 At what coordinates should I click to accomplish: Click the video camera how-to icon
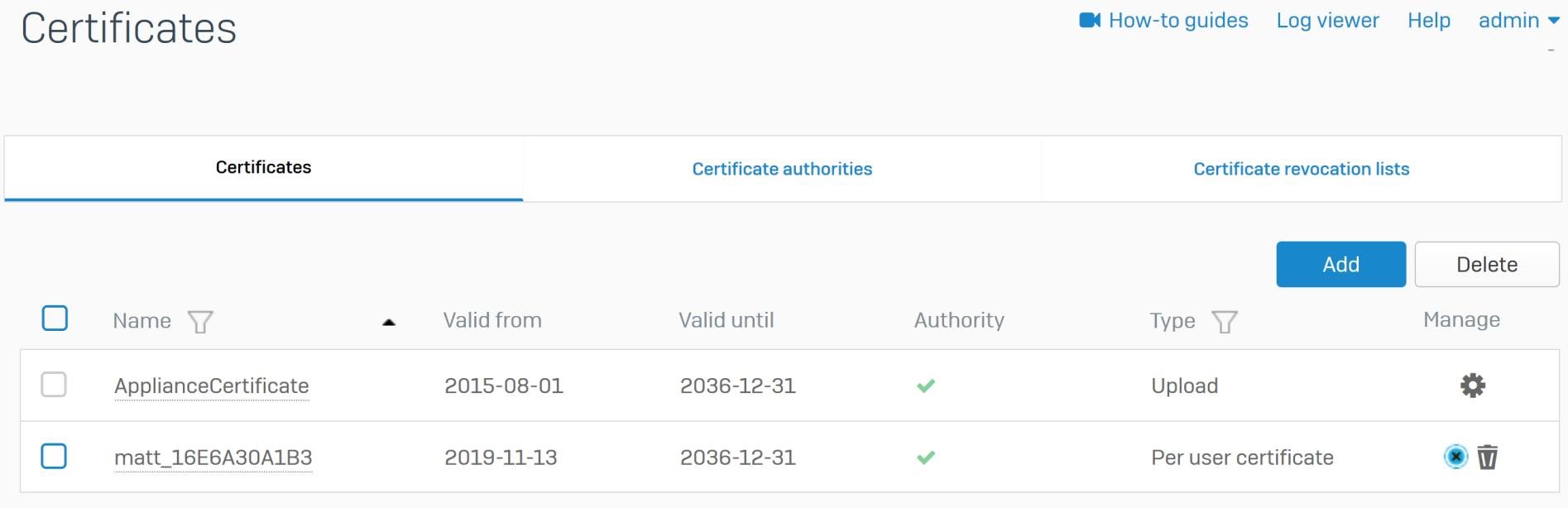point(1090,20)
